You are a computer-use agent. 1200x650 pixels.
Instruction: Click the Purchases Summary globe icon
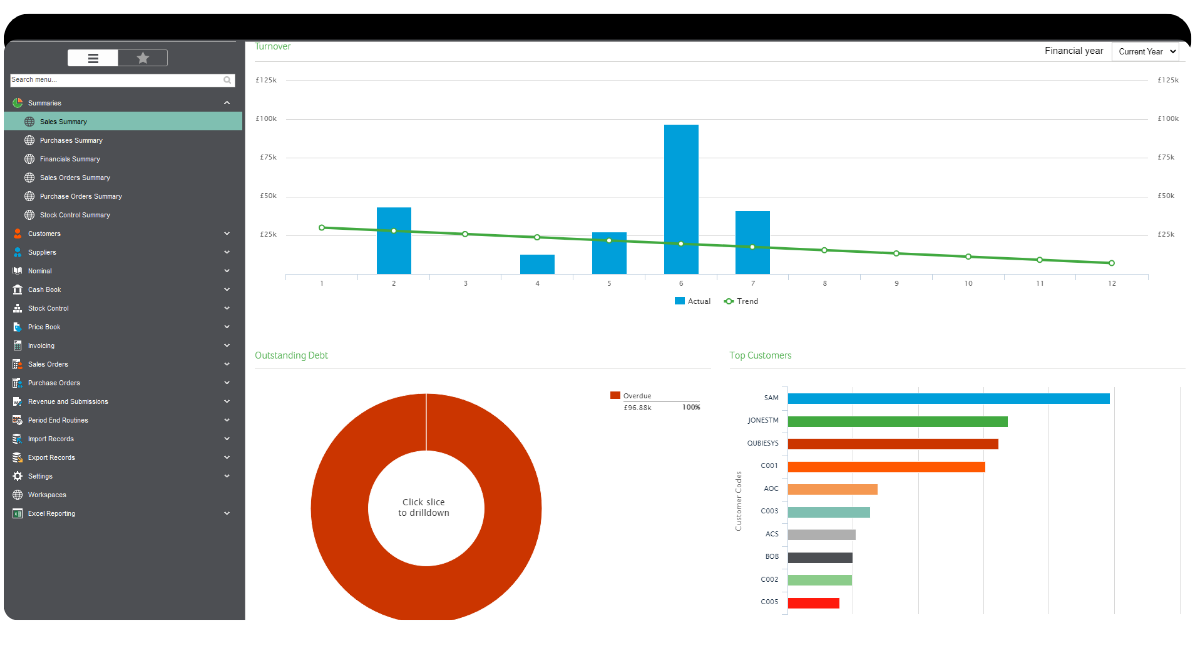(x=30, y=140)
